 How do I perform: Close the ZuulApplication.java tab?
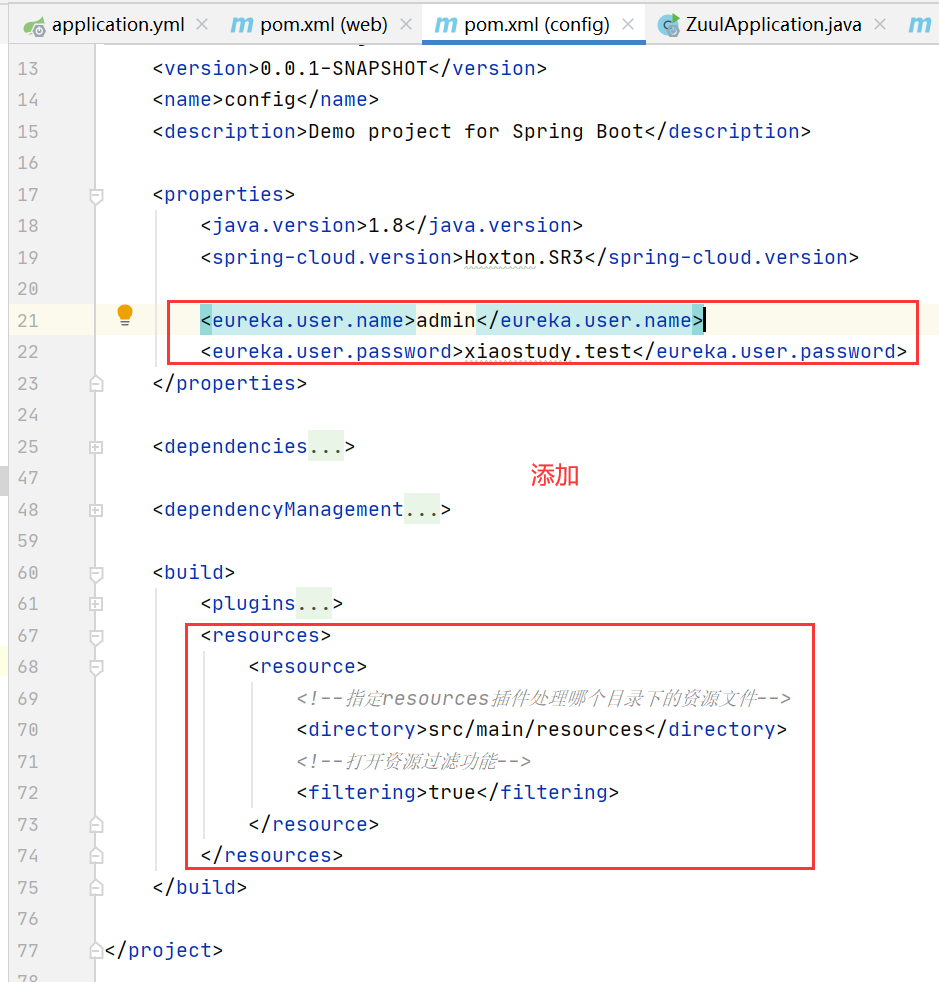point(879,24)
